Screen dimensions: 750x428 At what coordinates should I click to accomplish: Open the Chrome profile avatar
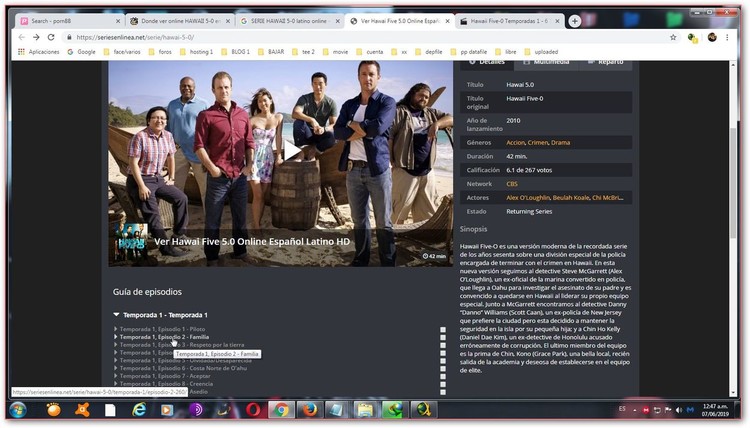pyautogui.click(x=712, y=37)
